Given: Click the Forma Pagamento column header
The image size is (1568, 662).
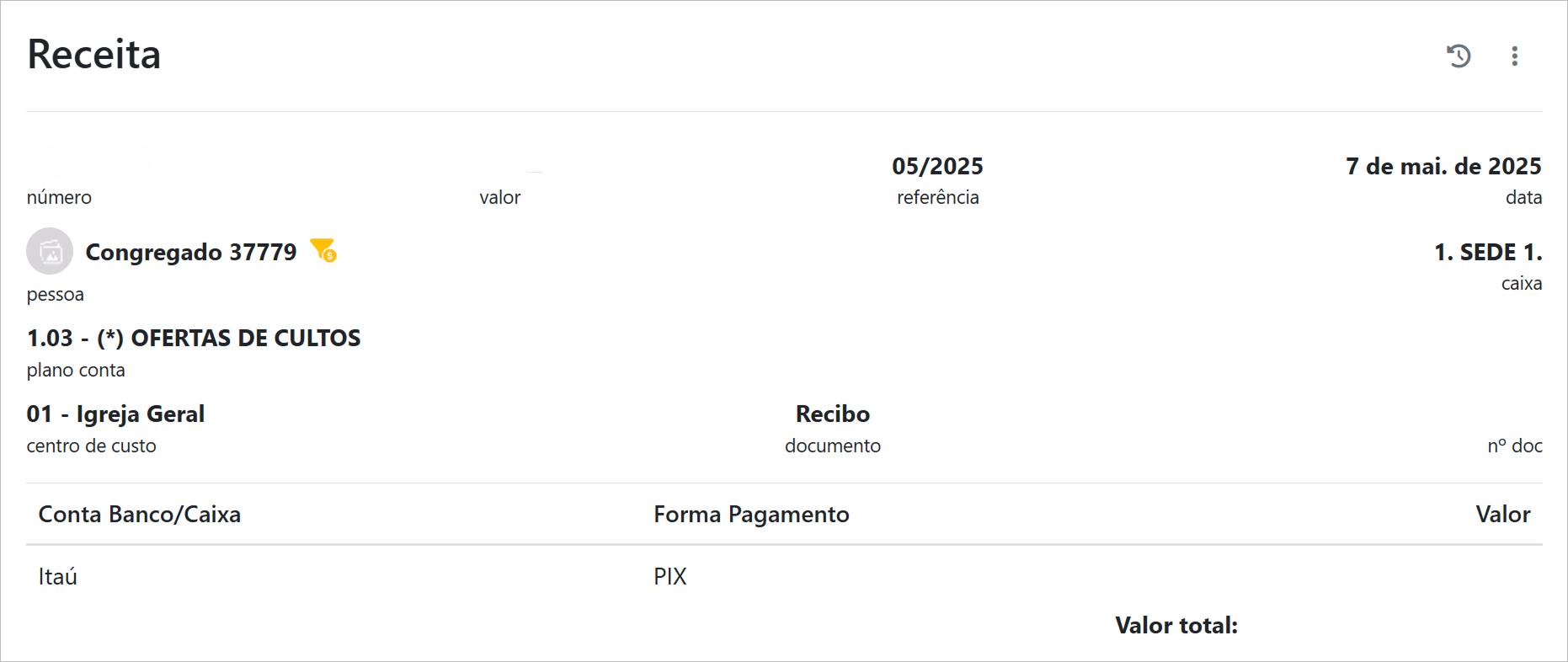Looking at the screenshot, I should pos(751,514).
